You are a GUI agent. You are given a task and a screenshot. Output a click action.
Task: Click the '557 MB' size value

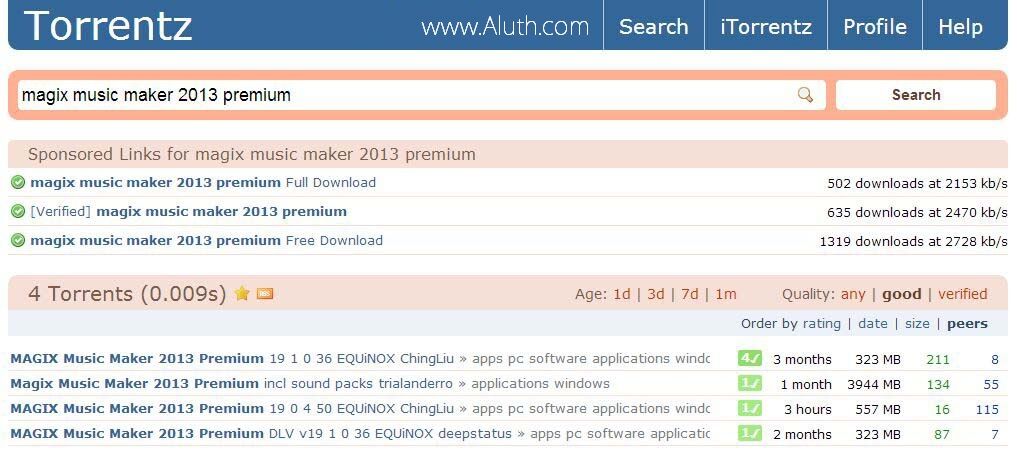pyautogui.click(x=878, y=409)
